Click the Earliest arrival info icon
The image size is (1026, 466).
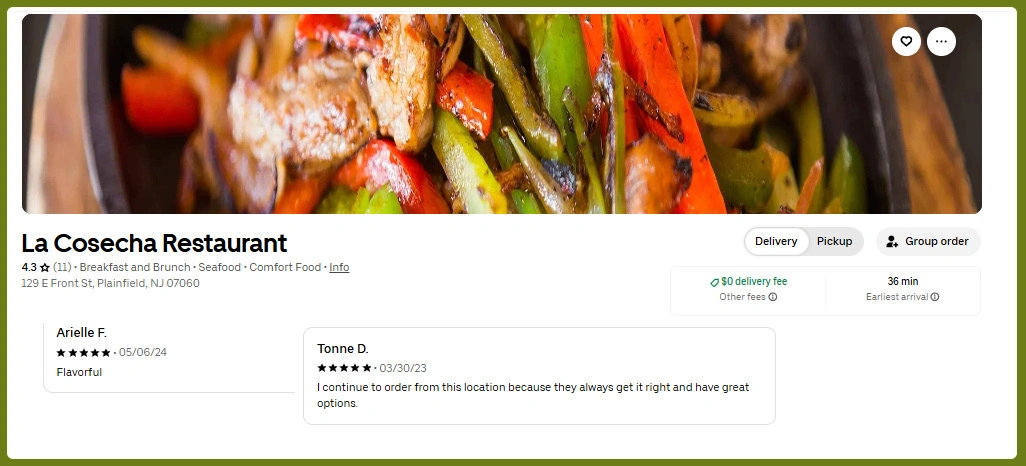(x=935, y=297)
